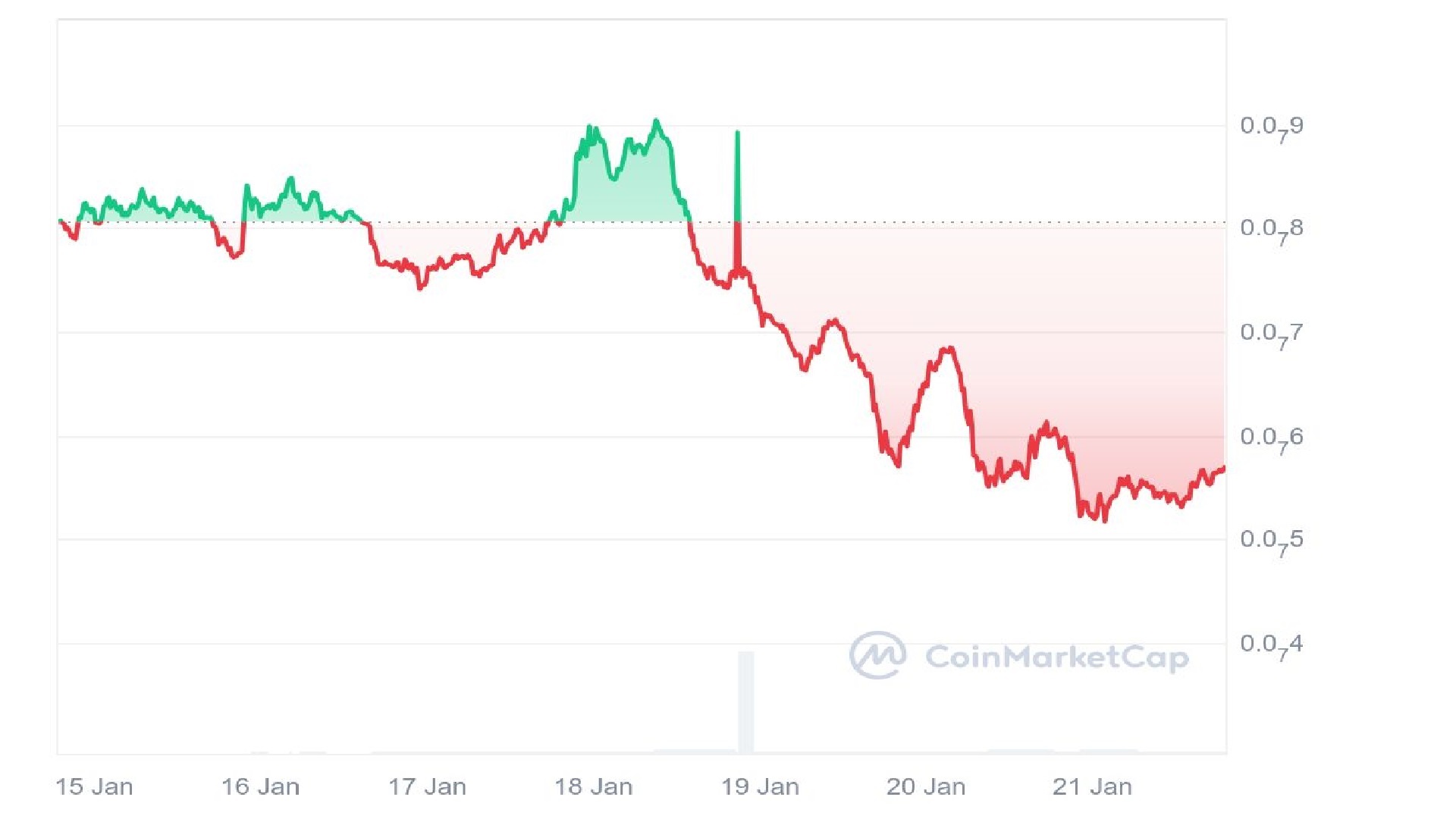Click the left start of the price line

[x=61, y=221]
